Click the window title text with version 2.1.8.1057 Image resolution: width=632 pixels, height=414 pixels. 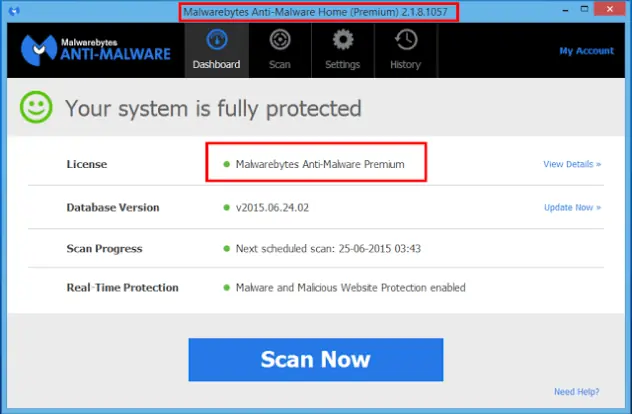[316, 12]
